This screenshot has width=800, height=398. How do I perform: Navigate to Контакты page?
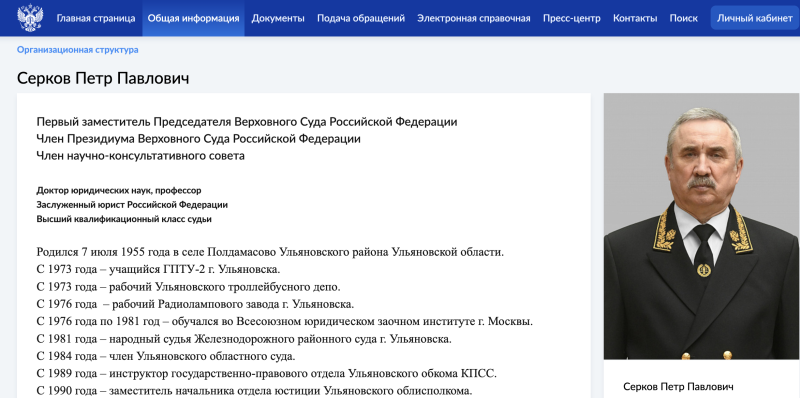(635, 18)
